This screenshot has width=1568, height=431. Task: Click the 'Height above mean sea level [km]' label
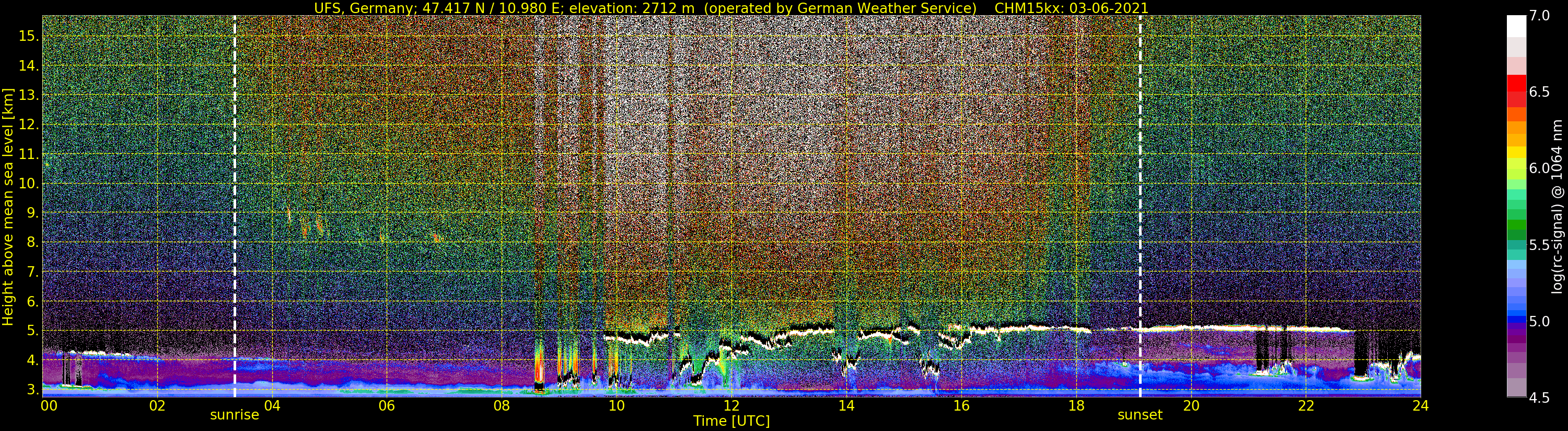coord(8,206)
